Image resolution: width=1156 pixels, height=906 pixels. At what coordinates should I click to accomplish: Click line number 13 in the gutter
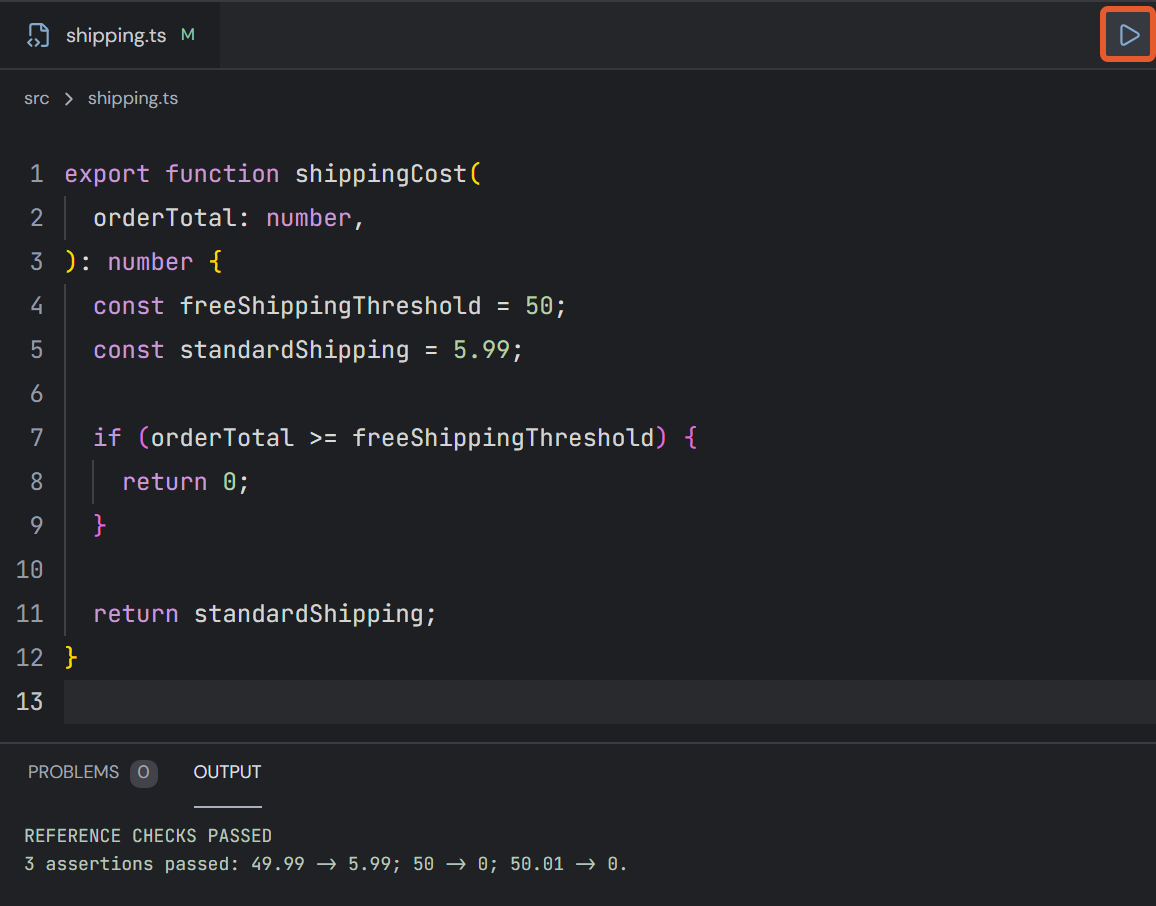[29, 702]
